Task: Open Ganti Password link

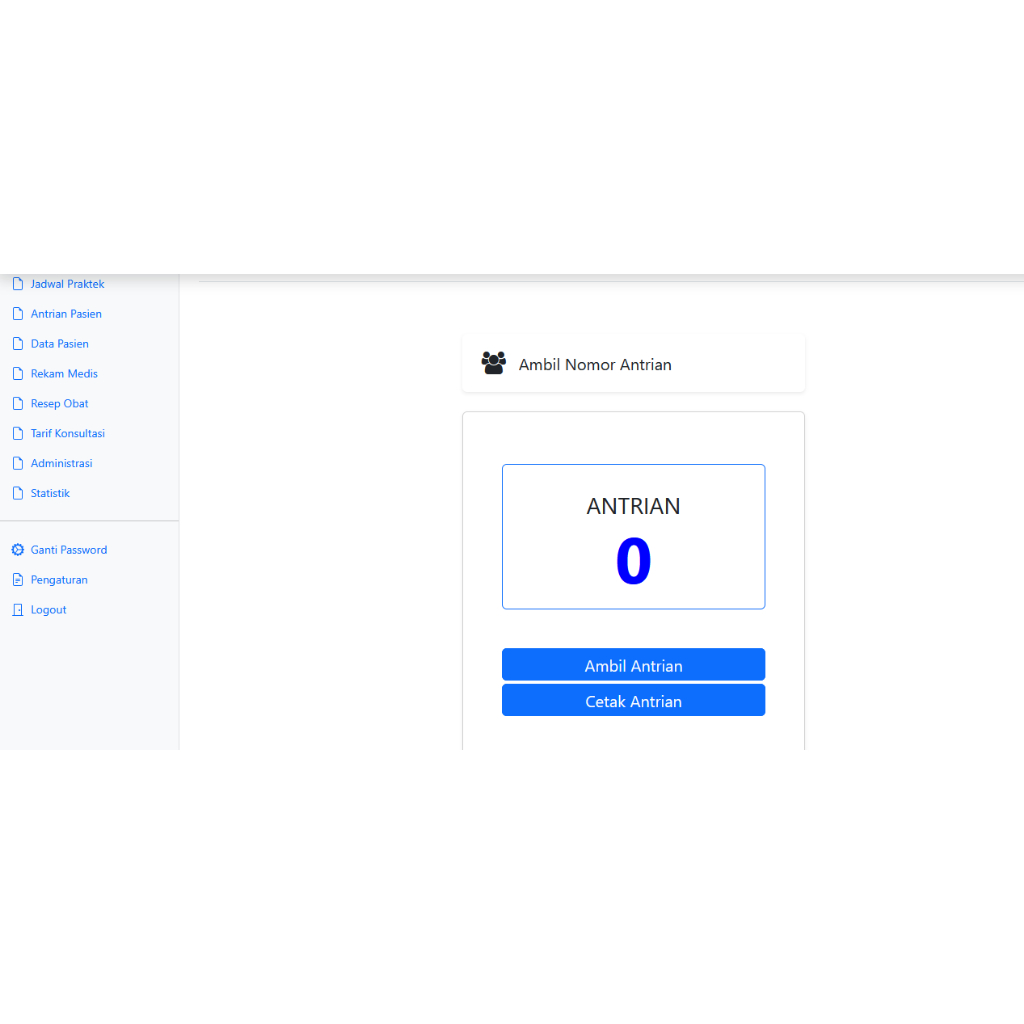Action: point(69,550)
